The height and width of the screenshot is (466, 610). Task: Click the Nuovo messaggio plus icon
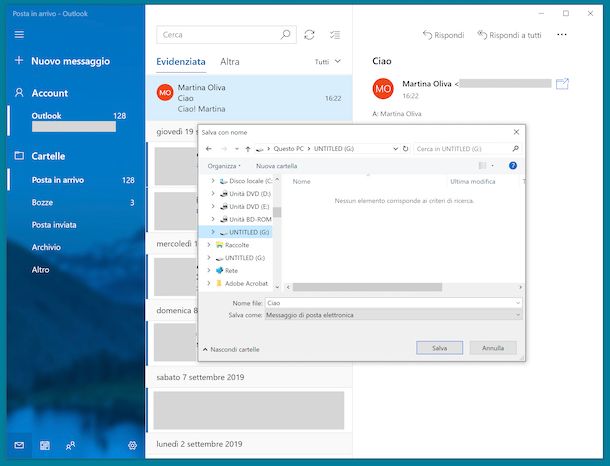pyautogui.click(x=18, y=60)
